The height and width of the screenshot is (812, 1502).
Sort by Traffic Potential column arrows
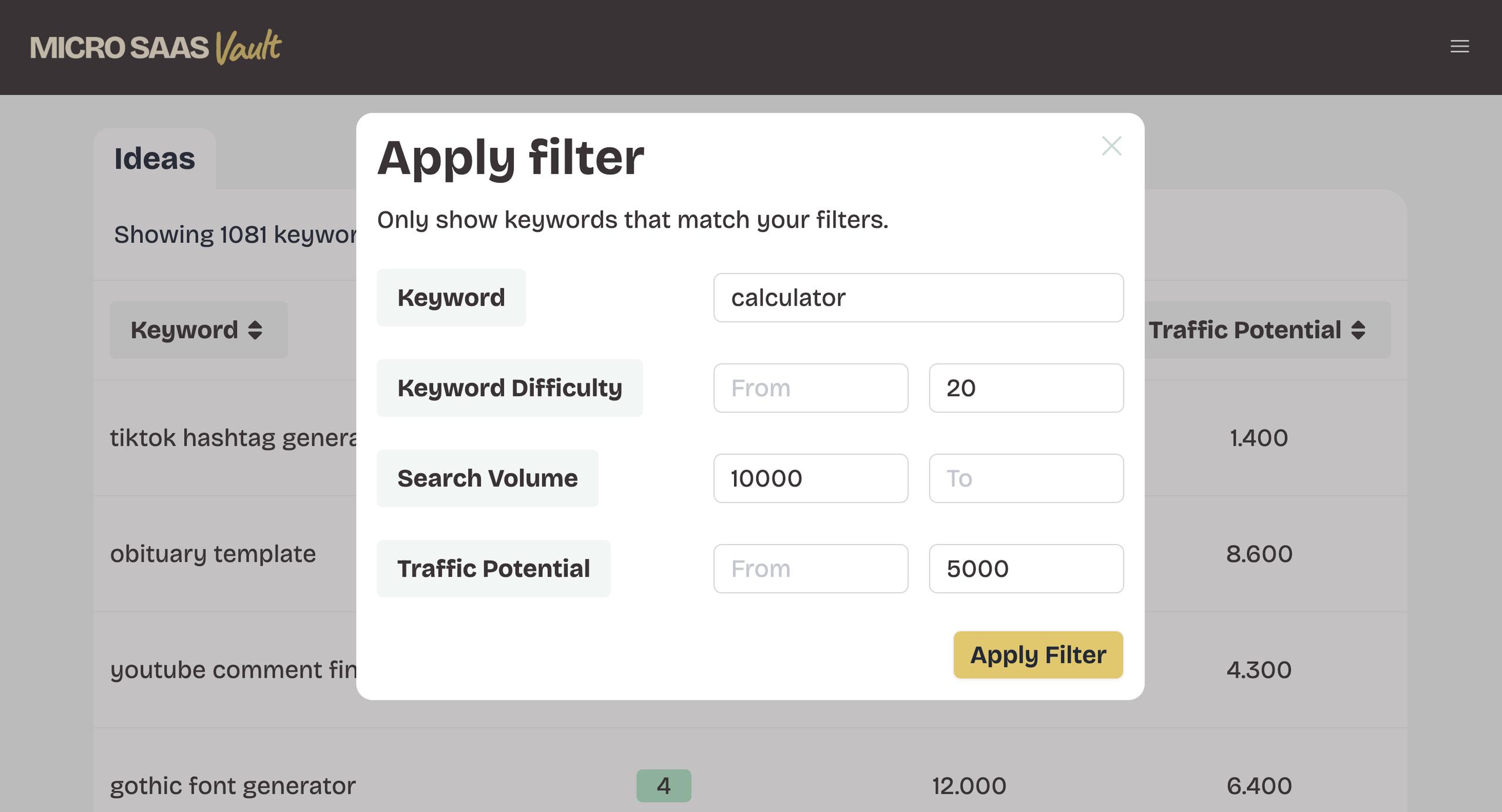[x=1358, y=330]
